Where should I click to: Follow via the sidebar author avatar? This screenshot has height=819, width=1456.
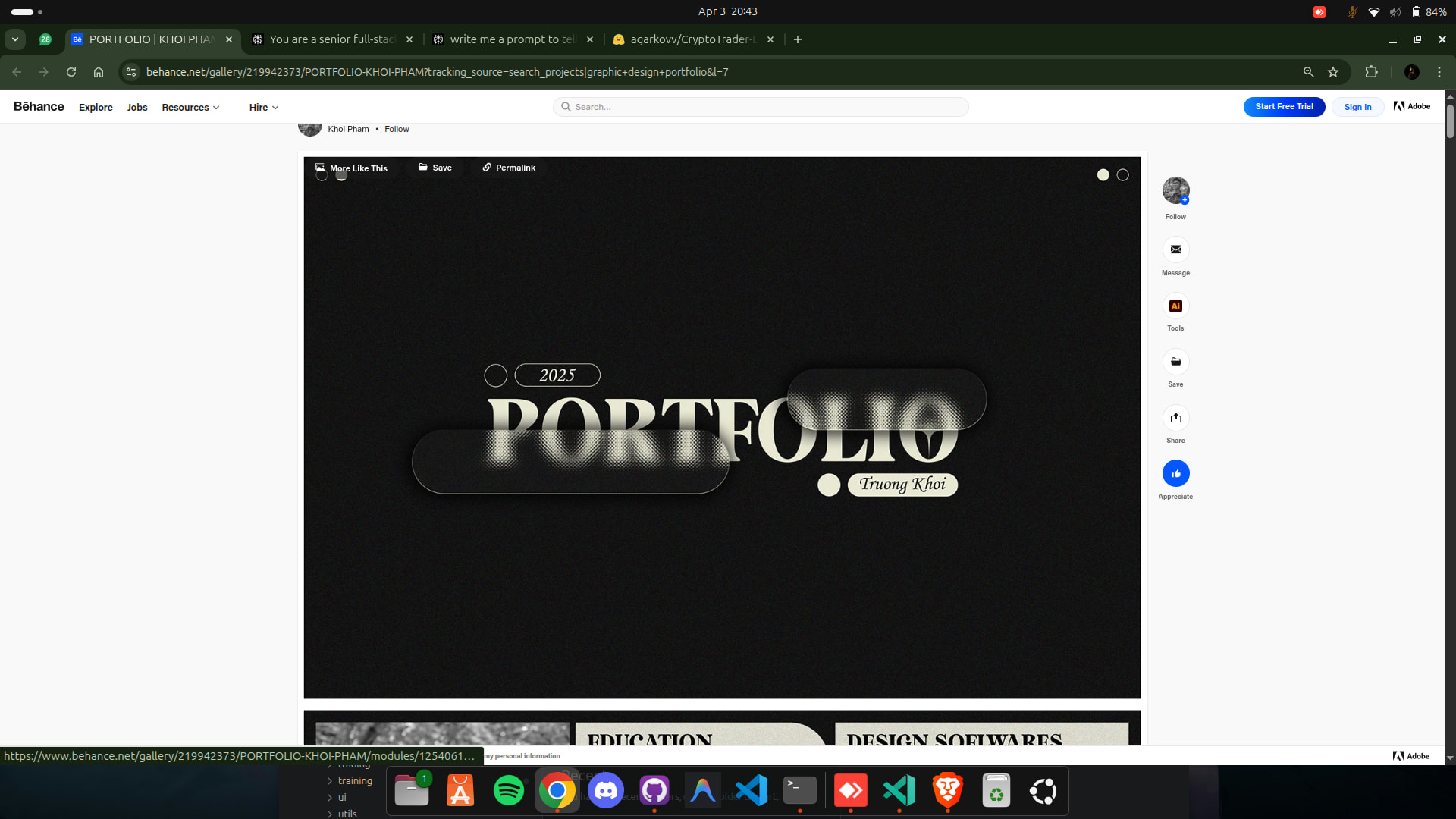click(1175, 190)
